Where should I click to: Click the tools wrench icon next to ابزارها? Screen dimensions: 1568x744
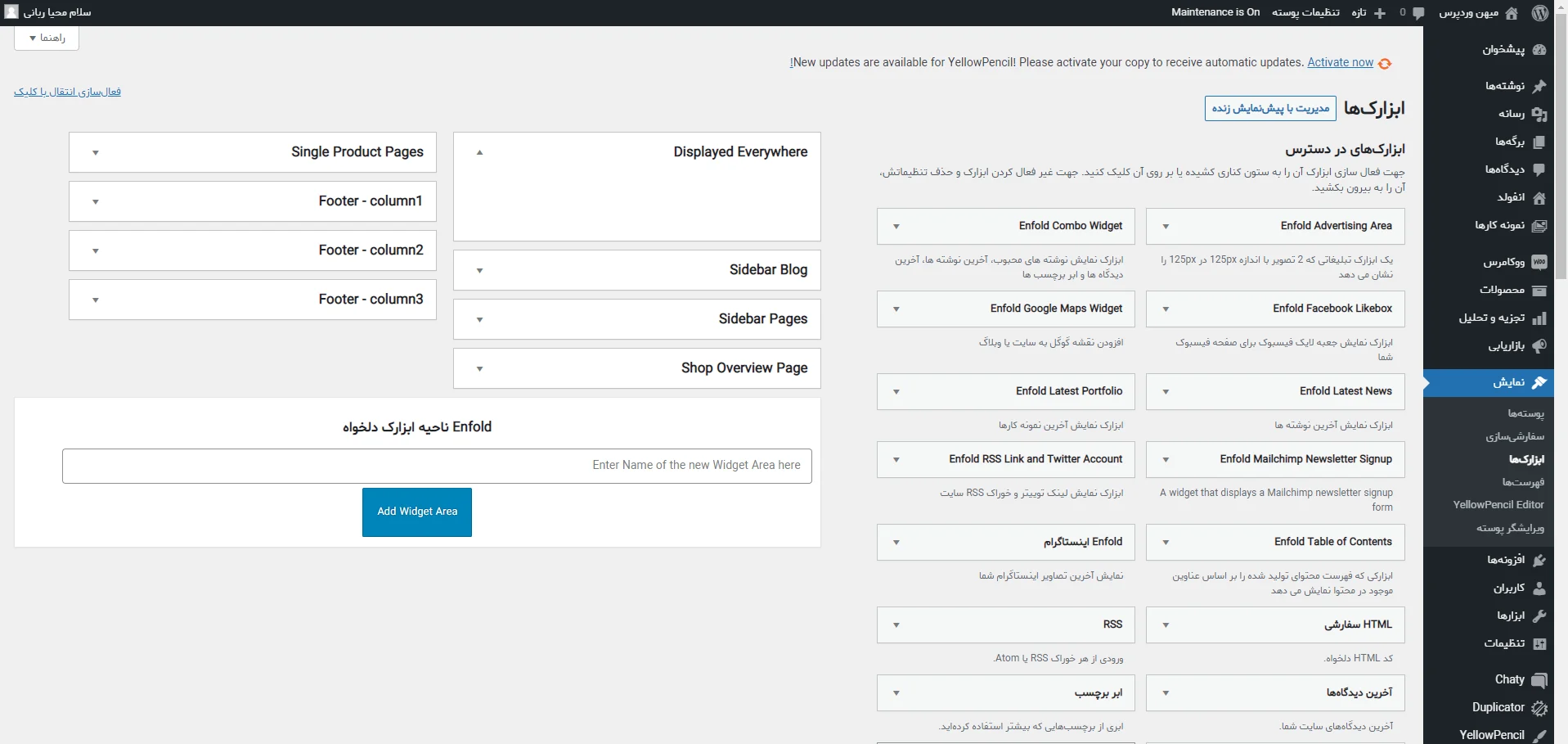tap(1539, 615)
